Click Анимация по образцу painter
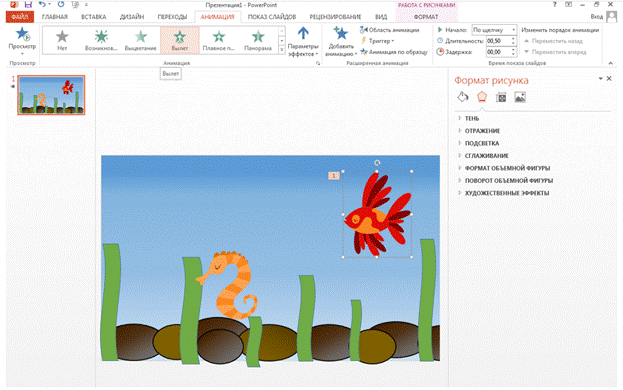This screenshot has height=390, width=623. [394, 52]
